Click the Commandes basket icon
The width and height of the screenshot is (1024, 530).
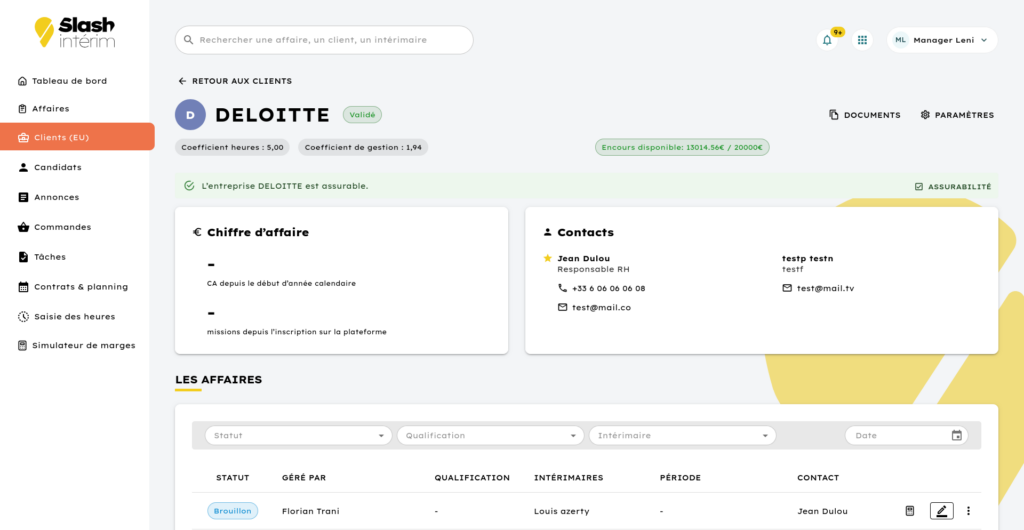pyautogui.click(x=24, y=227)
